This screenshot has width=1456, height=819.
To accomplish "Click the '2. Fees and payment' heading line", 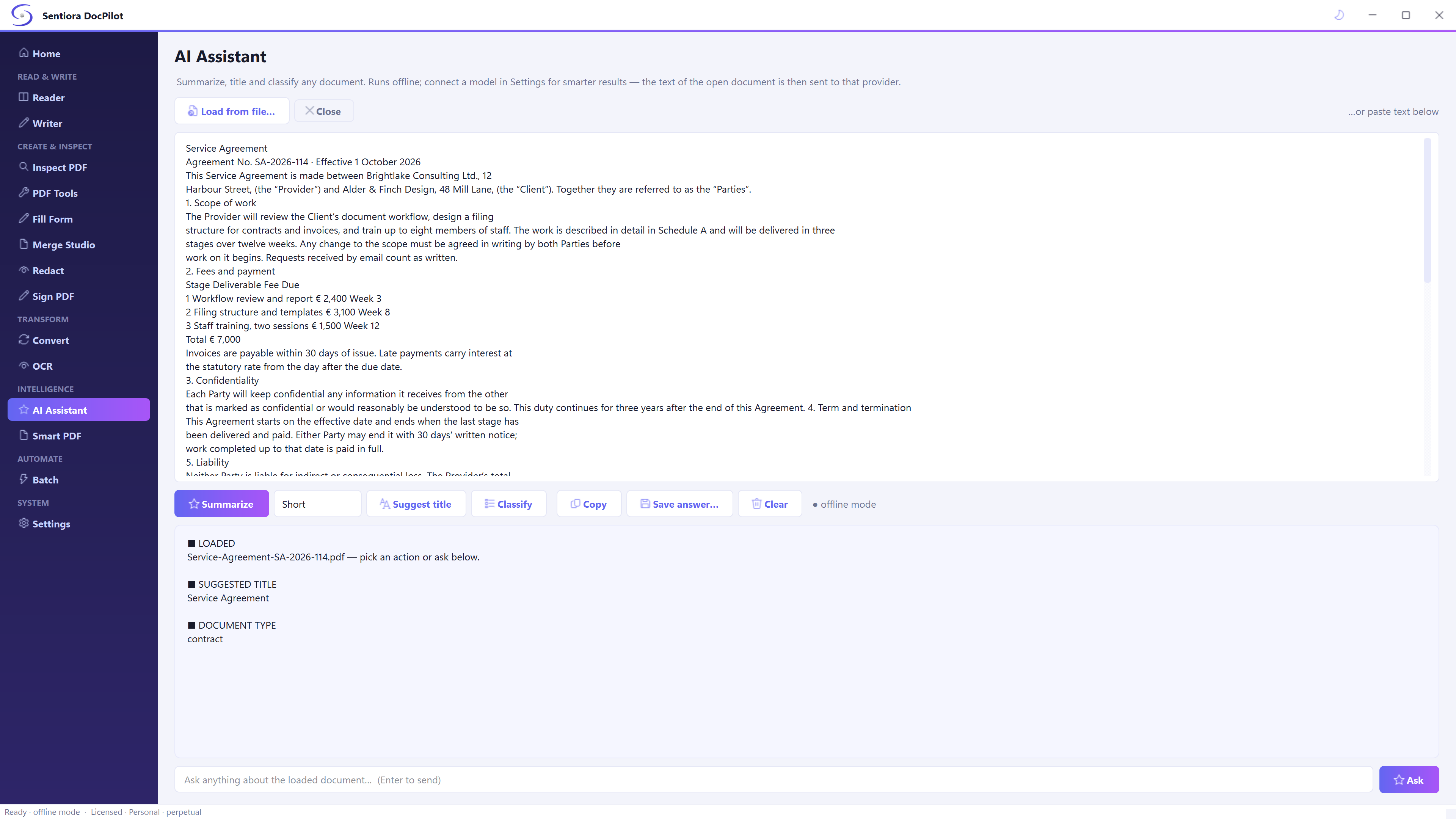I will pos(231,271).
